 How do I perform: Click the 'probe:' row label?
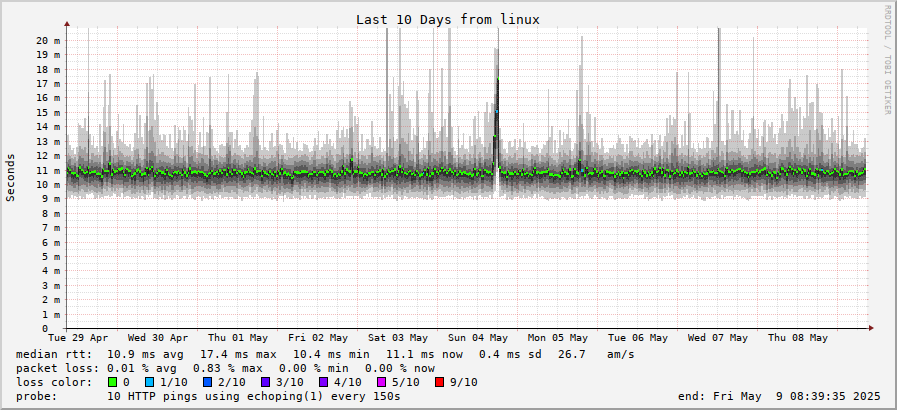36,396
